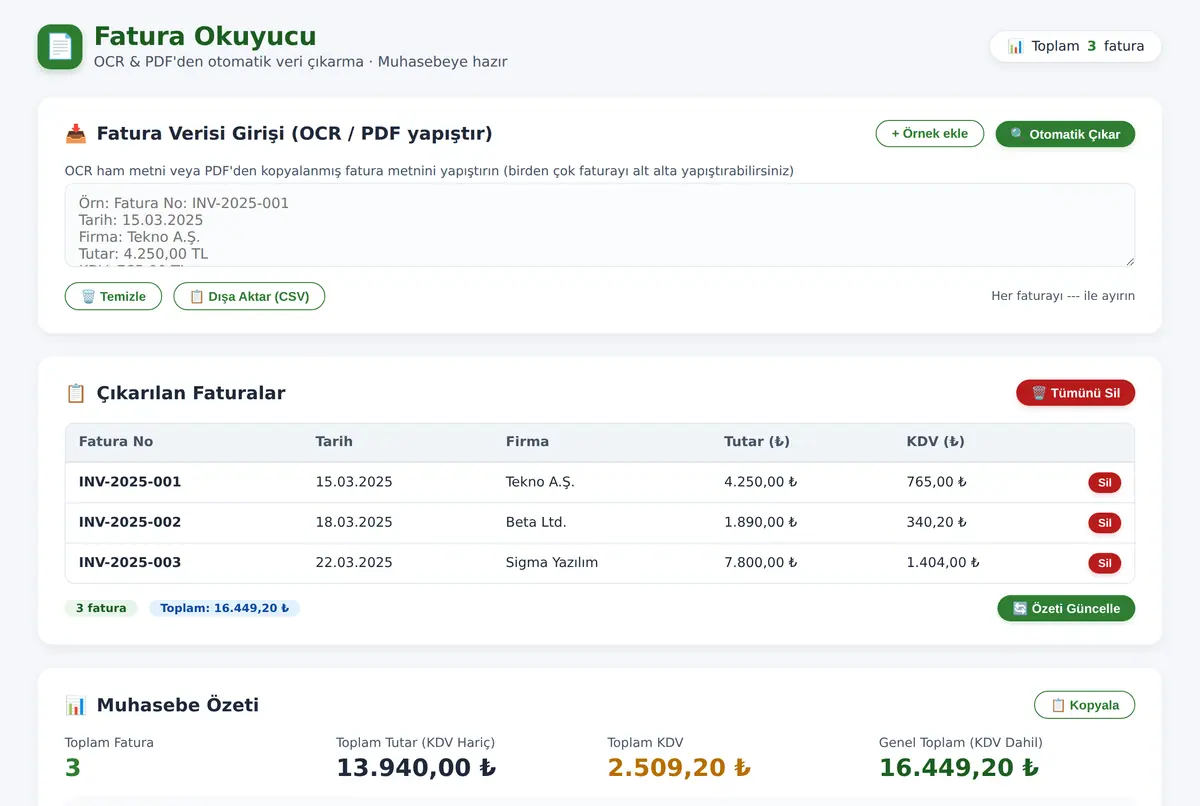Click the Fatura No column header
The width and height of the screenshot is (1200, 806).
point(116,442)
